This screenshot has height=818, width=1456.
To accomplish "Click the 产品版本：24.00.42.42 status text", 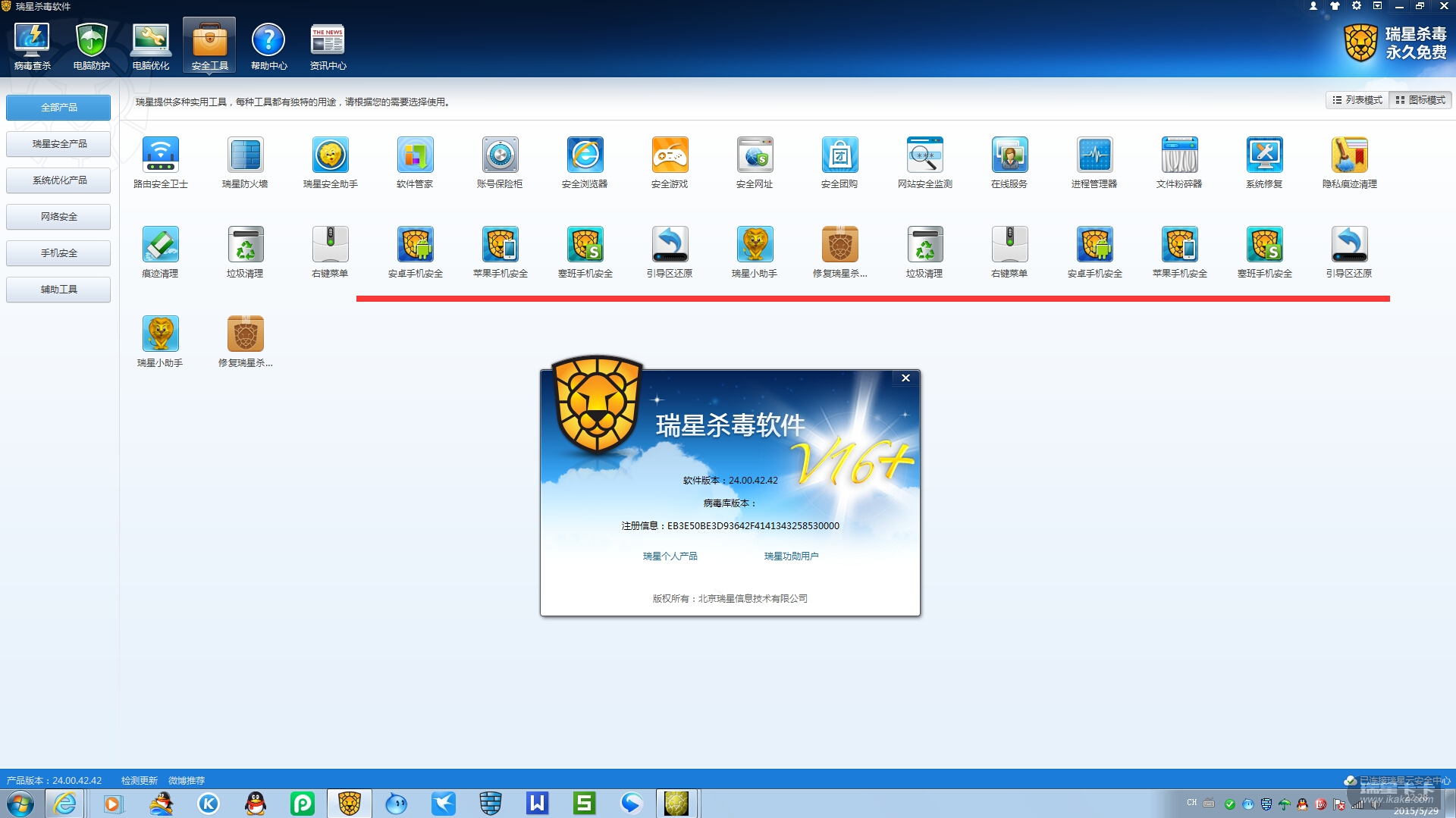I will click(x=54, y=781).
